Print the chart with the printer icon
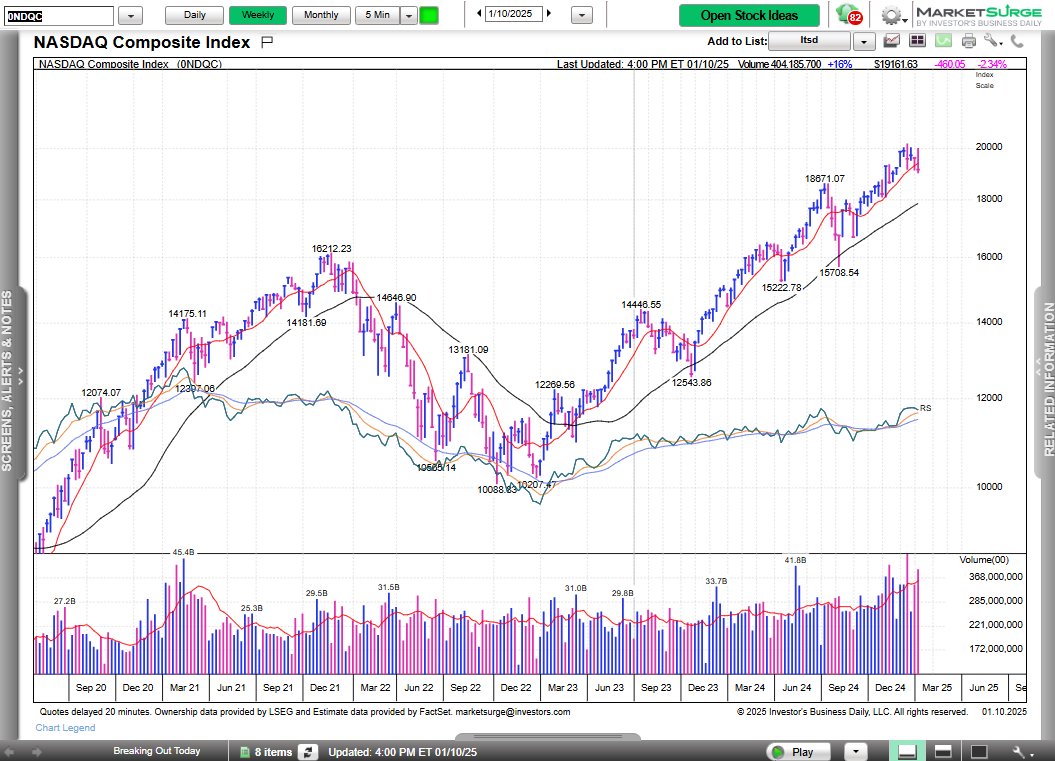Viewport: 1055px width, 761px height. pos(969,41)
